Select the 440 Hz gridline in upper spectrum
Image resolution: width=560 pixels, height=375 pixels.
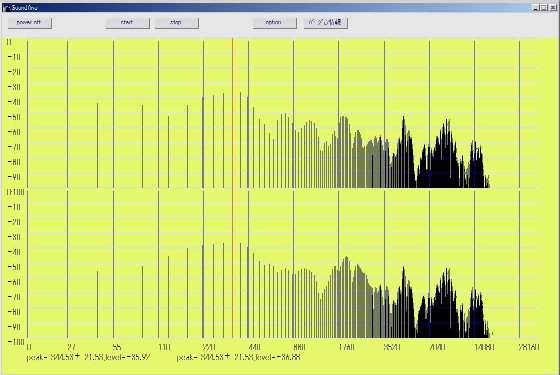pyautogui.click(x=249, y=114)
